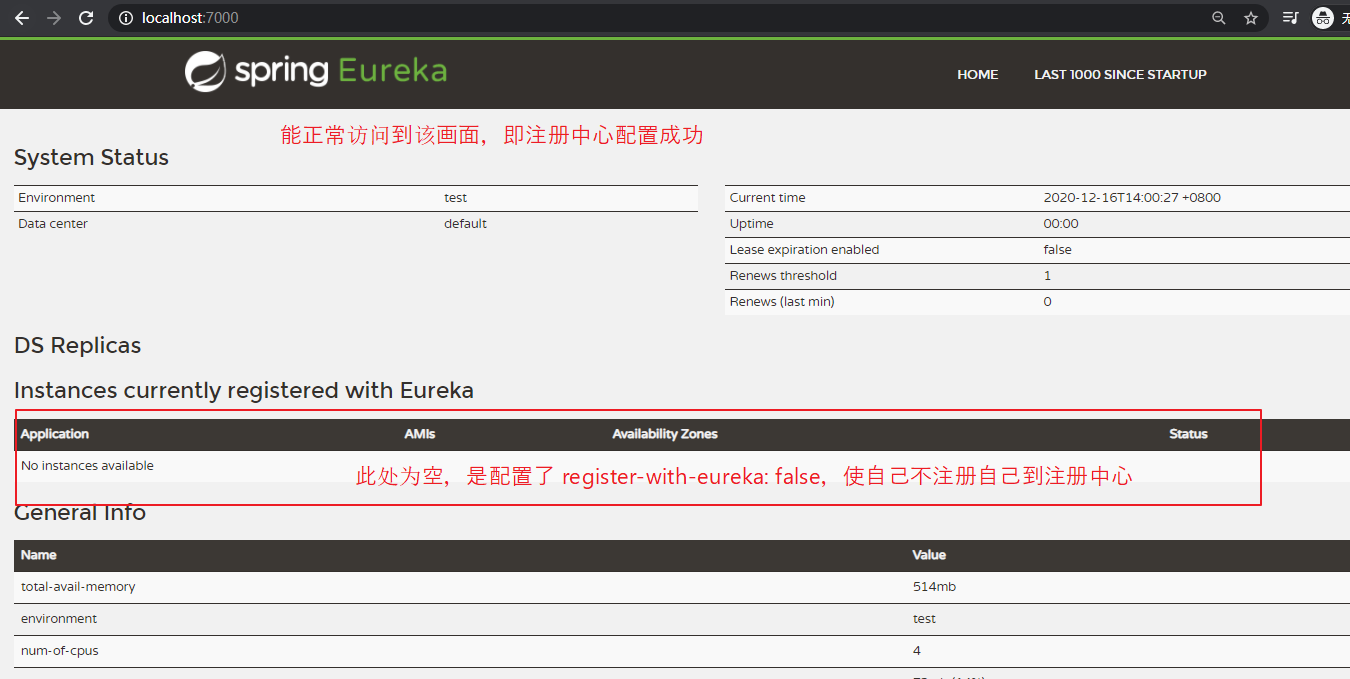The height and width of the screenshot is (679, 1350).
Task: Click the 'false' lease expiration value
Action: point(1057,250)
